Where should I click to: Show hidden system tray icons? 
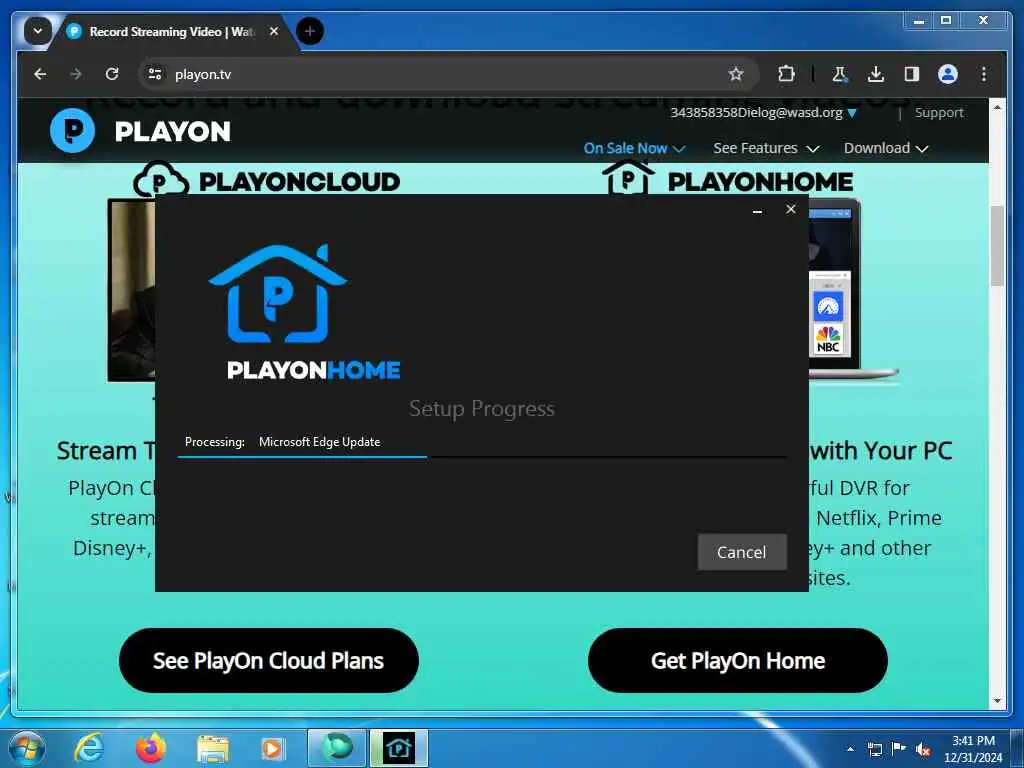click(850, 749)
